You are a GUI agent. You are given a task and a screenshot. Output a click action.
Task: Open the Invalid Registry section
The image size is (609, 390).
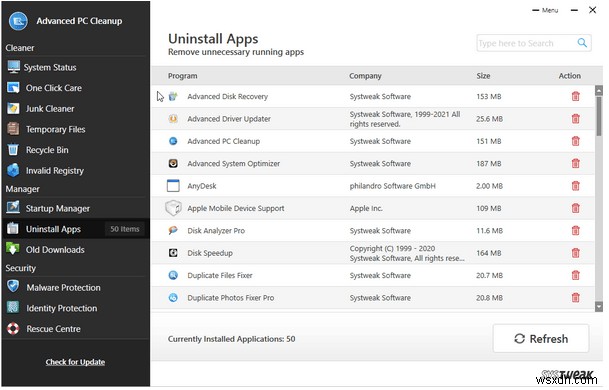(x=75, y=171)
